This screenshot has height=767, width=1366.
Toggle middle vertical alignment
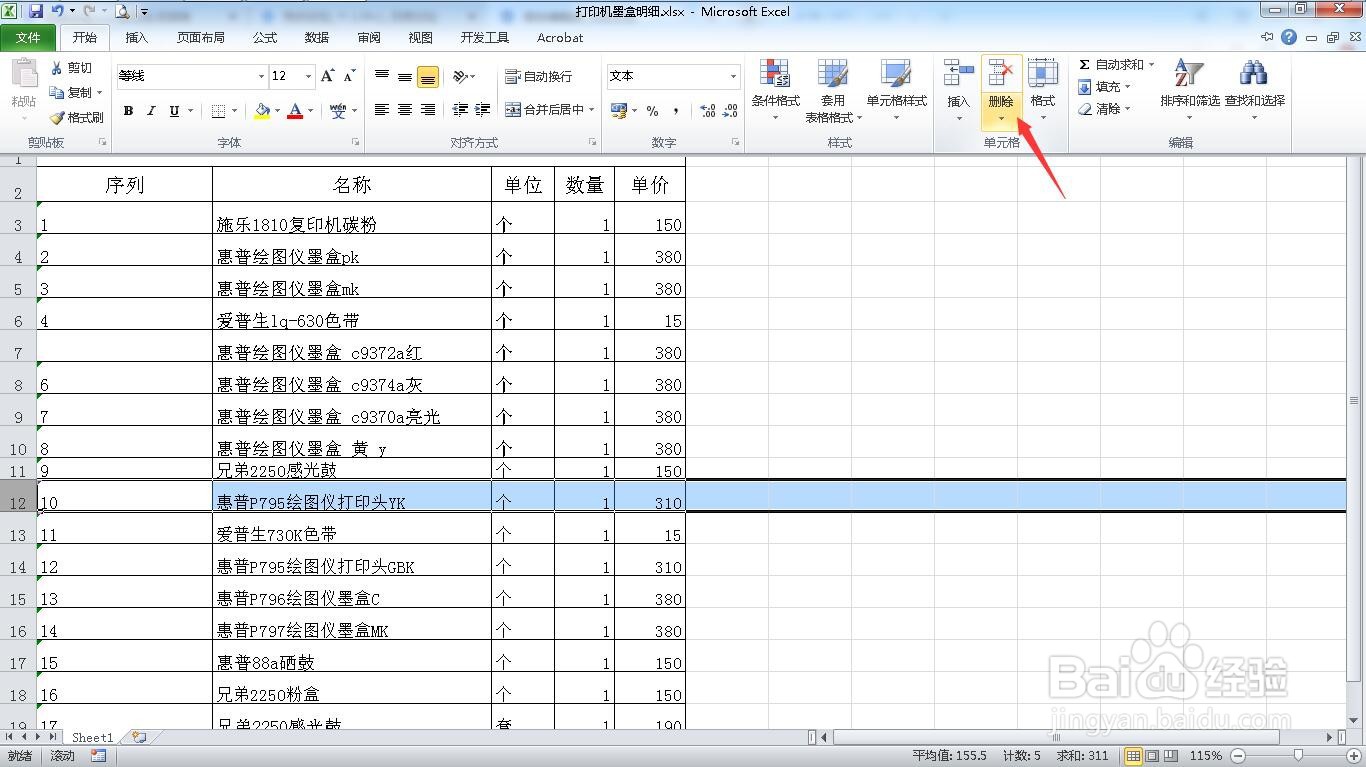[405, 76]
